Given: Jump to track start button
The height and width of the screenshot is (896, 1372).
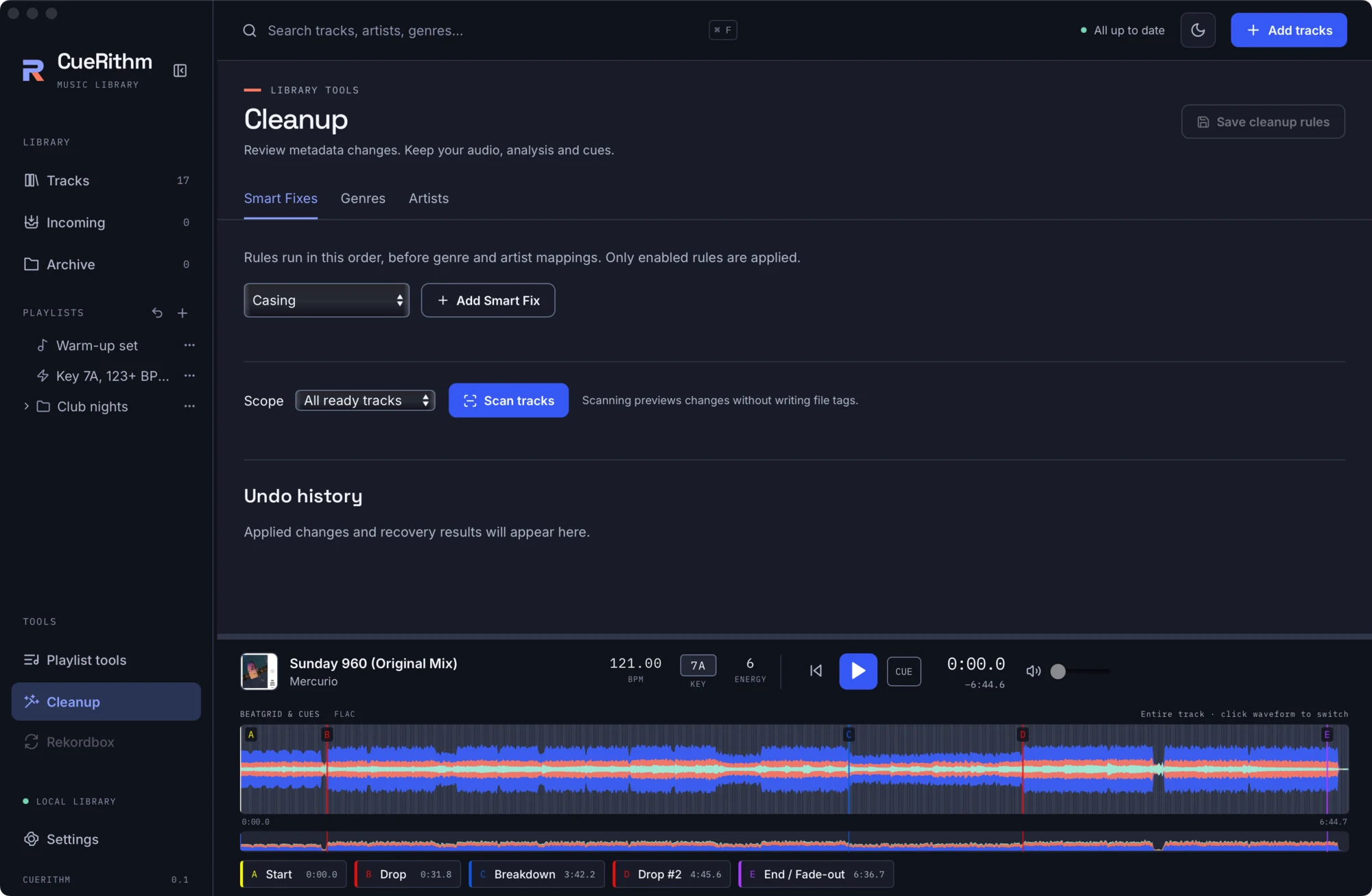Looking at the screenshot, I should [816, 671].
